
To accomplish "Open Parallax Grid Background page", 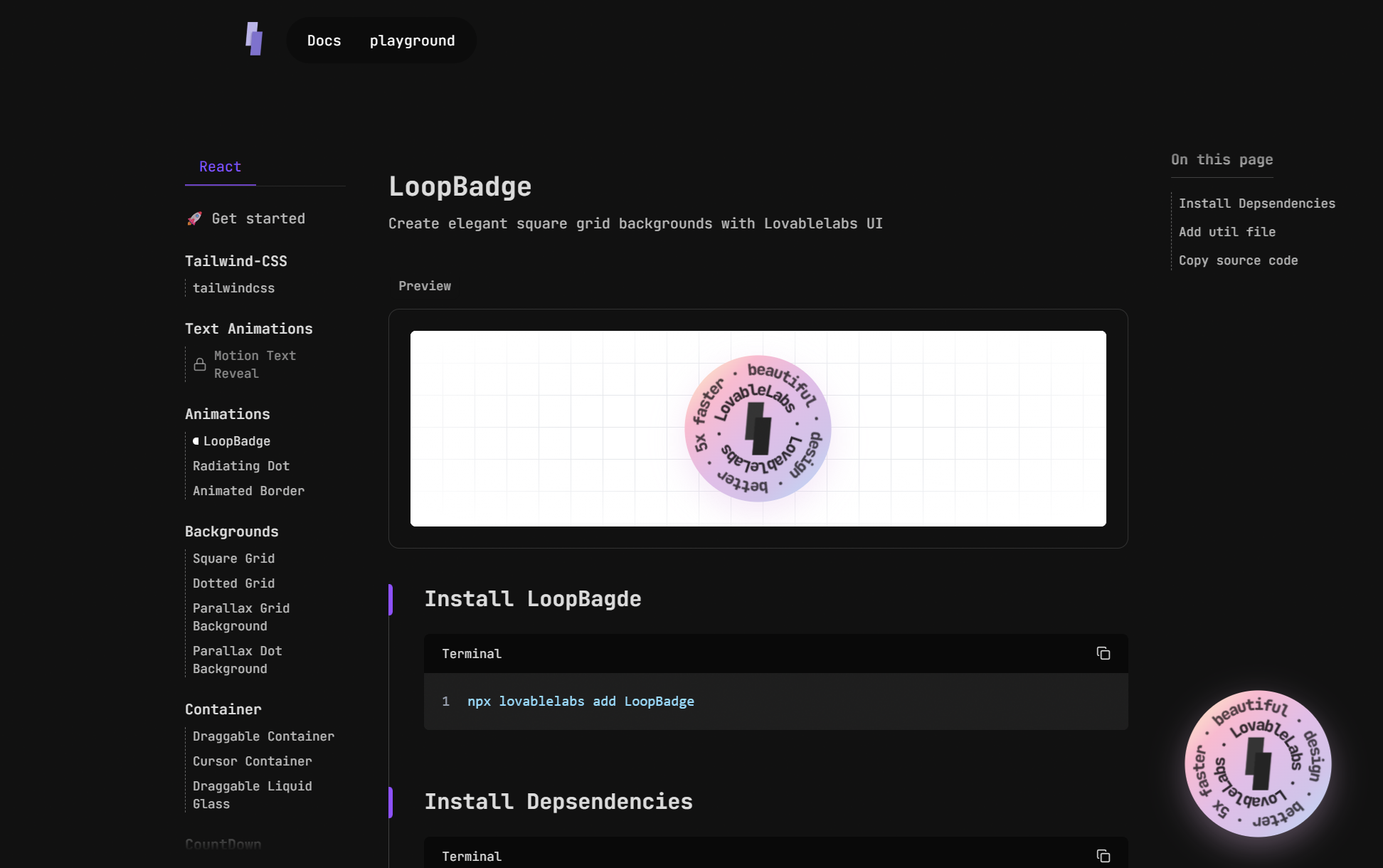I will [x=241, y=617].
